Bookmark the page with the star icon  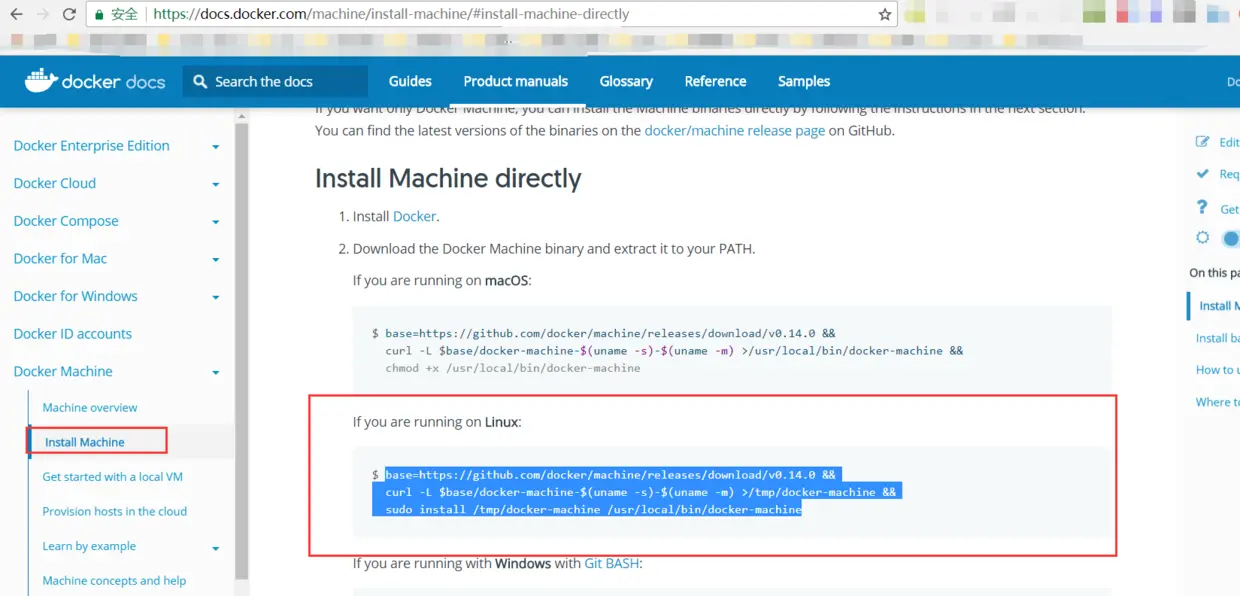coord(885,15)
